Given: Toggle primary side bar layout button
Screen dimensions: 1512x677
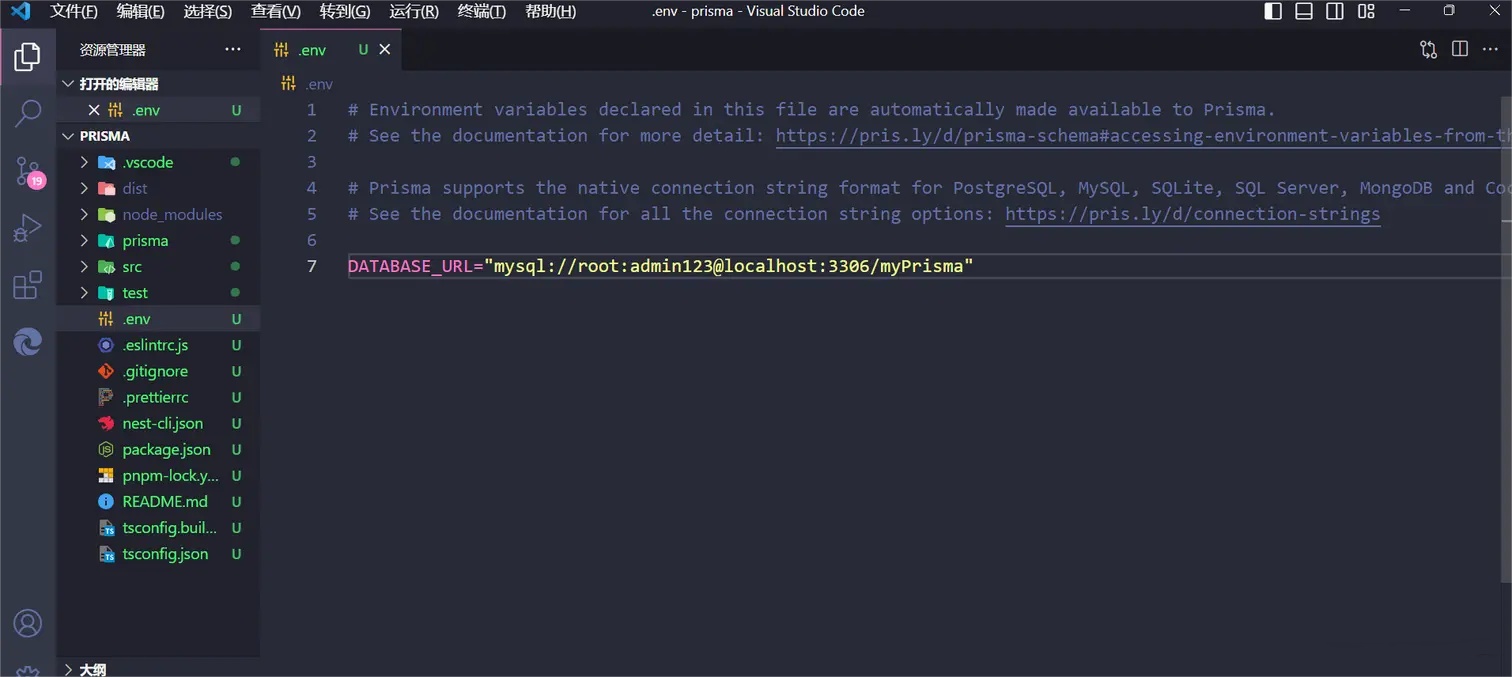Looking at the screenshot, I should [x=1273, y=11].
